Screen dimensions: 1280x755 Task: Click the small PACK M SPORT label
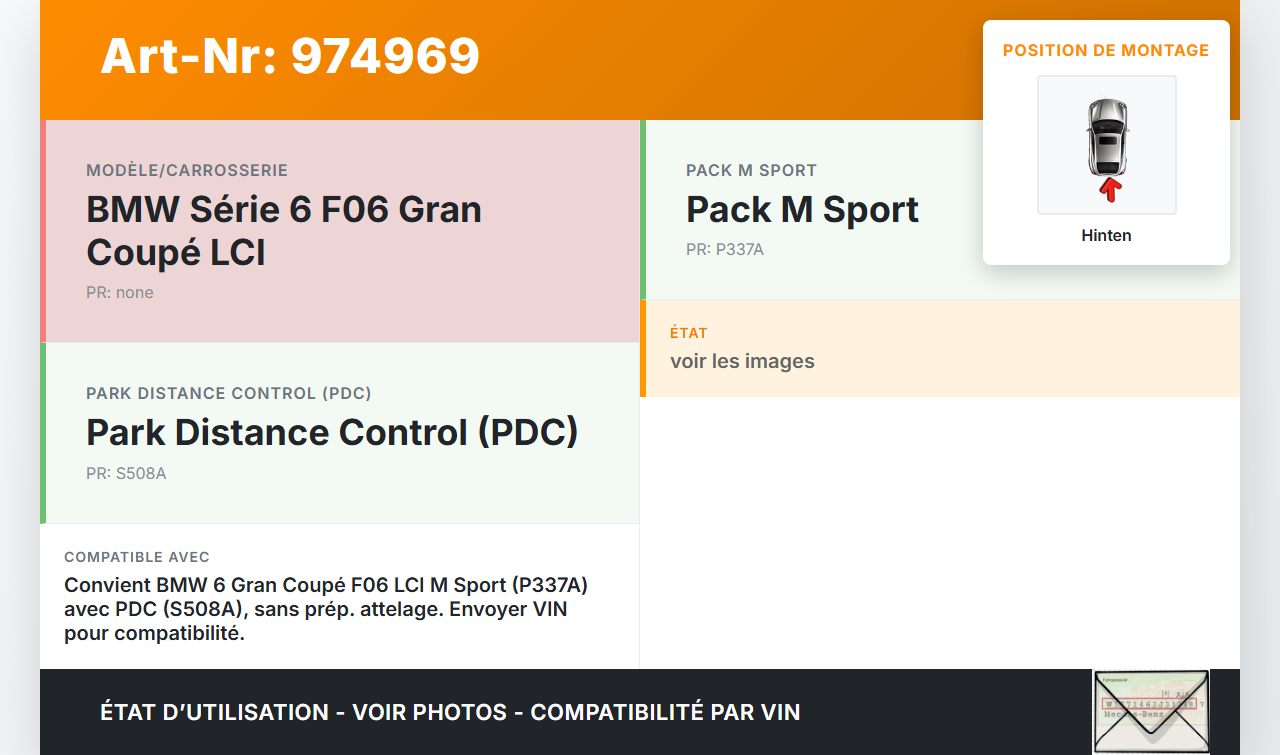click(751, 171)
